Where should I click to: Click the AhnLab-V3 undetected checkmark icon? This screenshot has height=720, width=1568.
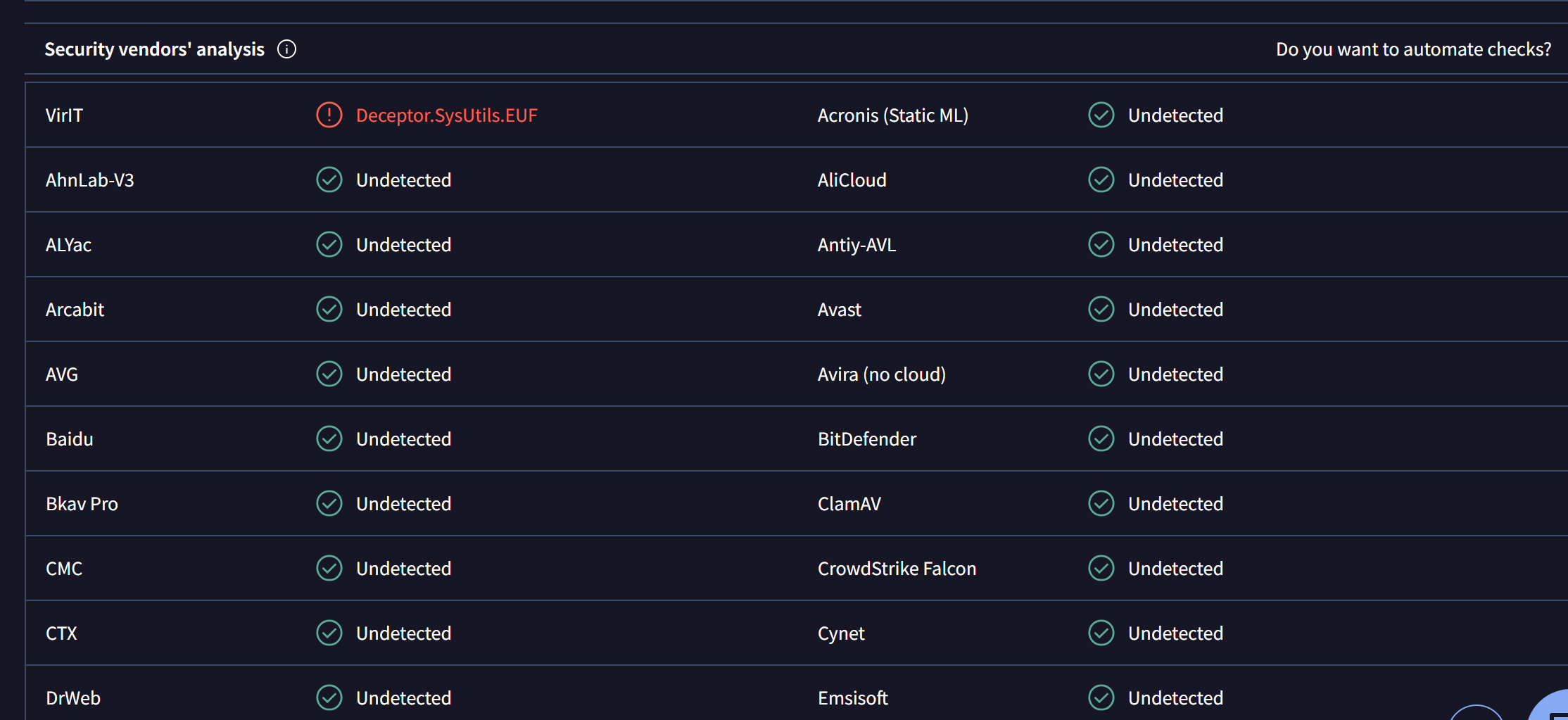click(329, 179)
